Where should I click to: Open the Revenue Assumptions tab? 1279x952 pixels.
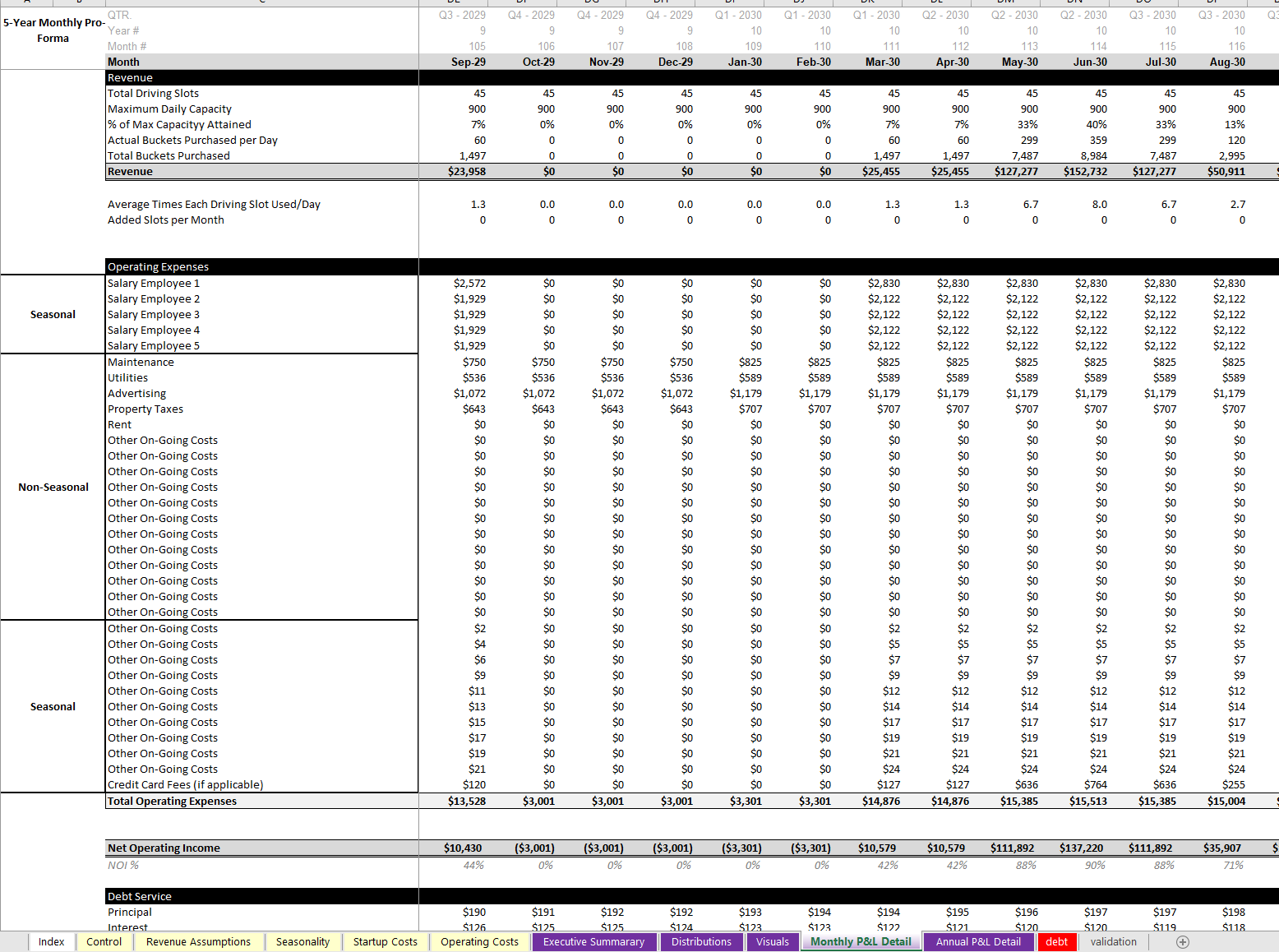click(199, 942)
